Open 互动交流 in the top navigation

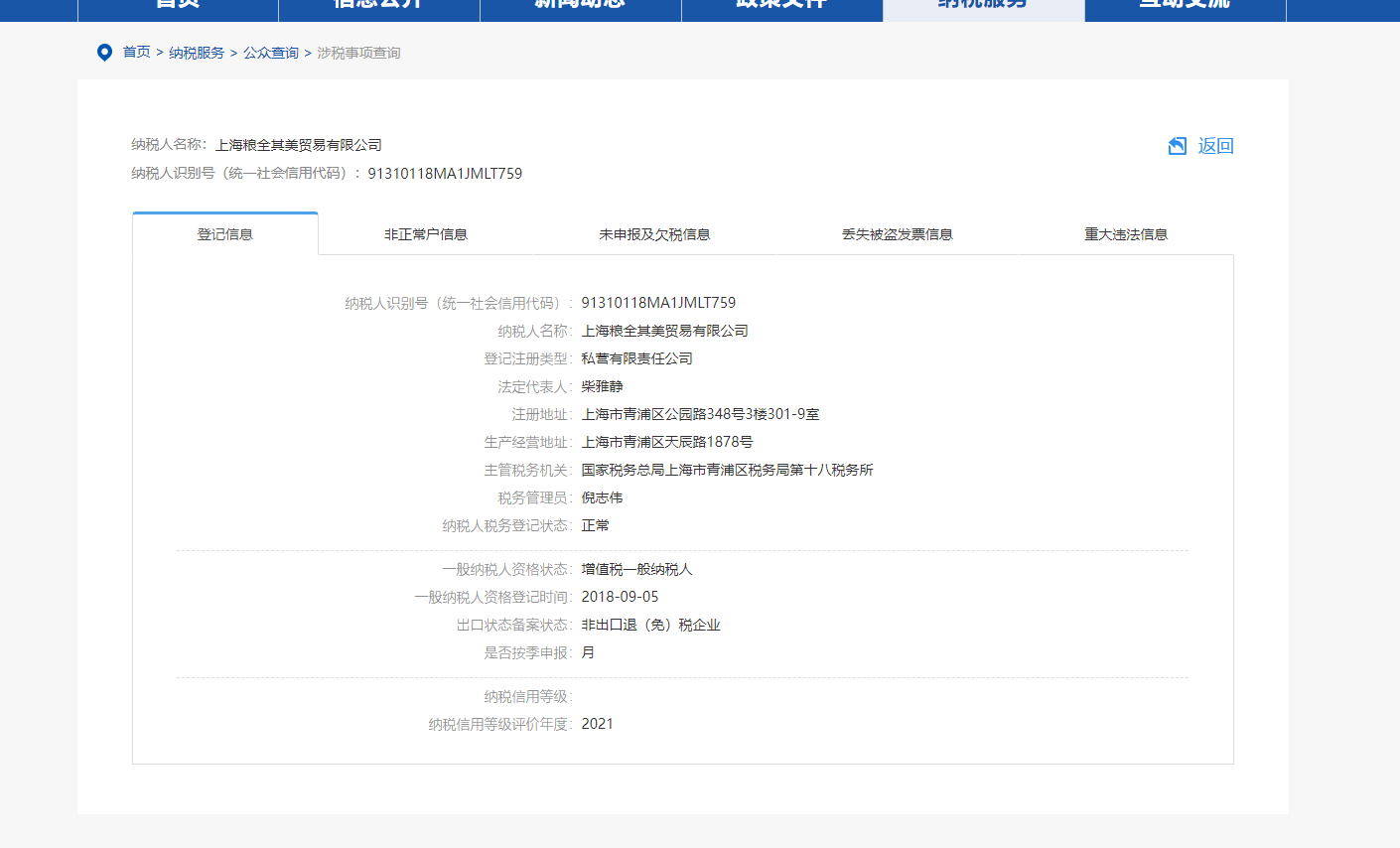[x=1185, y=6]
